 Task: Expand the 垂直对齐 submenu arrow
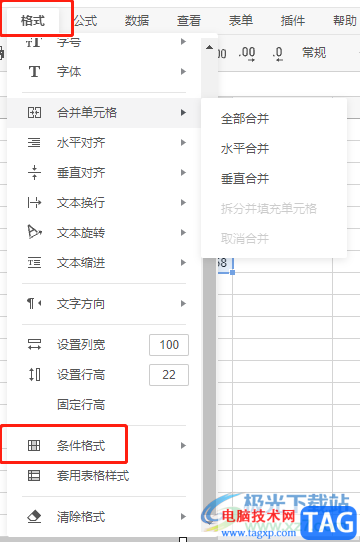[x=183, y=172]
